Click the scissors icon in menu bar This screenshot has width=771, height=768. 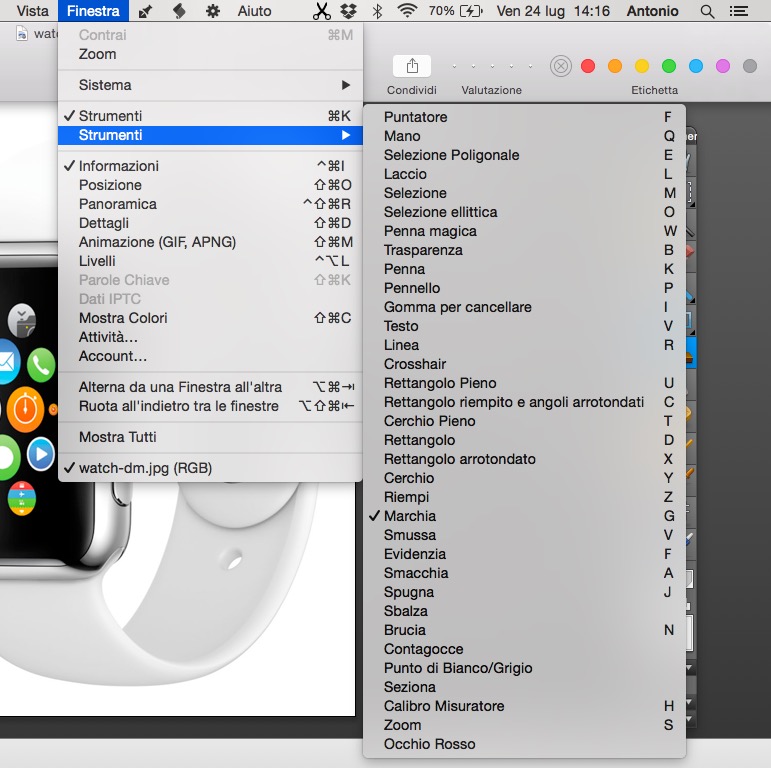tap(322, 11)
